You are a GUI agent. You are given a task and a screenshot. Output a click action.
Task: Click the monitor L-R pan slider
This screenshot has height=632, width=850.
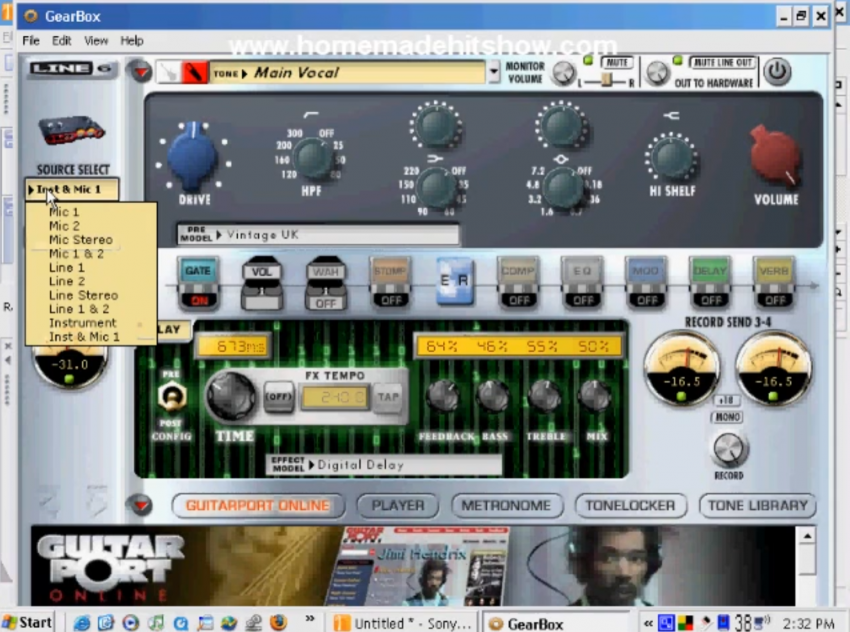click(606, 81)
